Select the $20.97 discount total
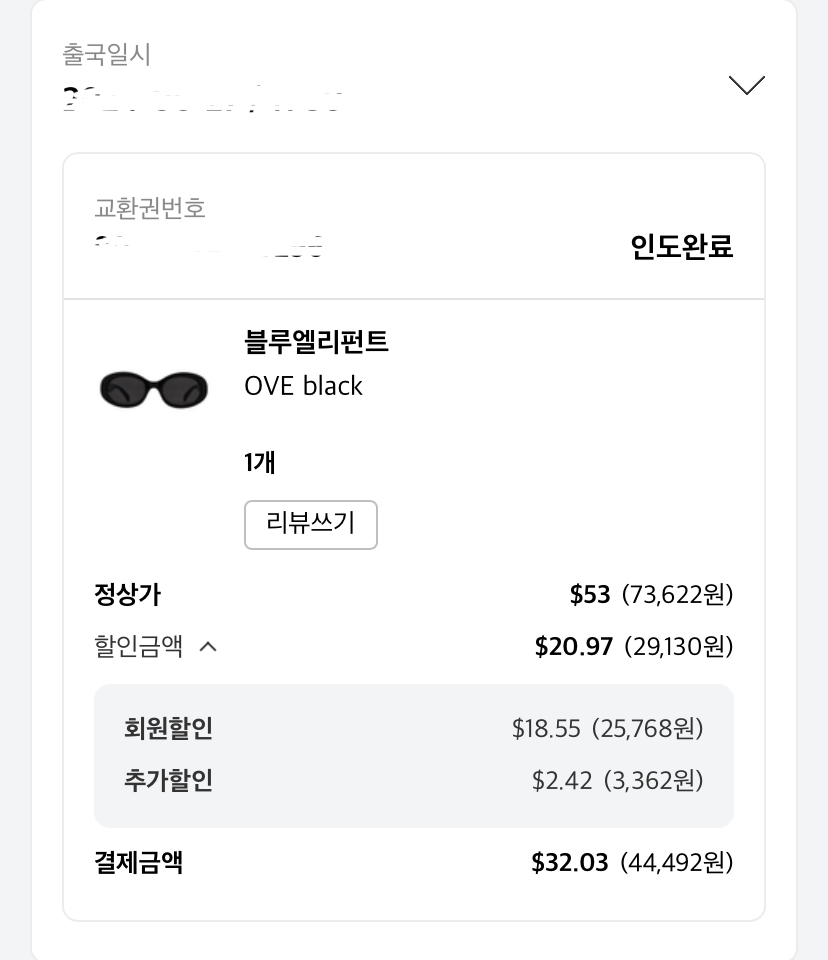Viewport: 828px width, 960px height. (574, 647)
